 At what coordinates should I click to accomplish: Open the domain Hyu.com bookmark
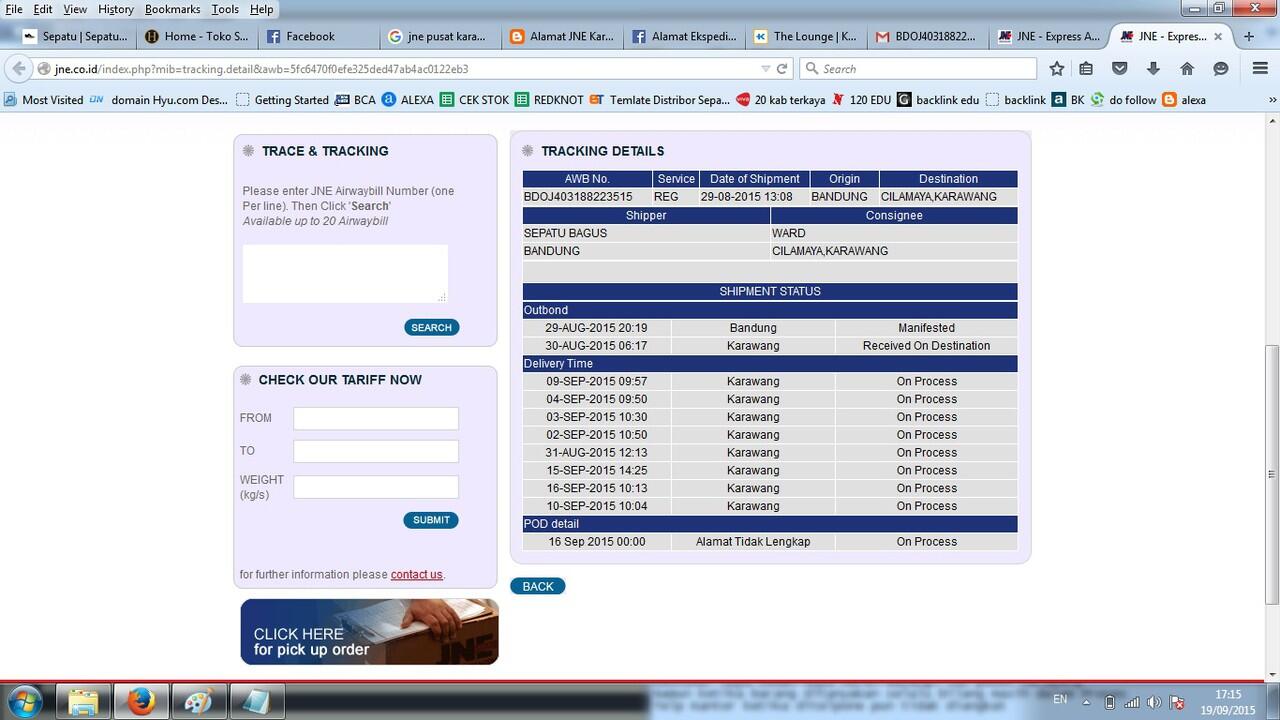coord(159,100)
